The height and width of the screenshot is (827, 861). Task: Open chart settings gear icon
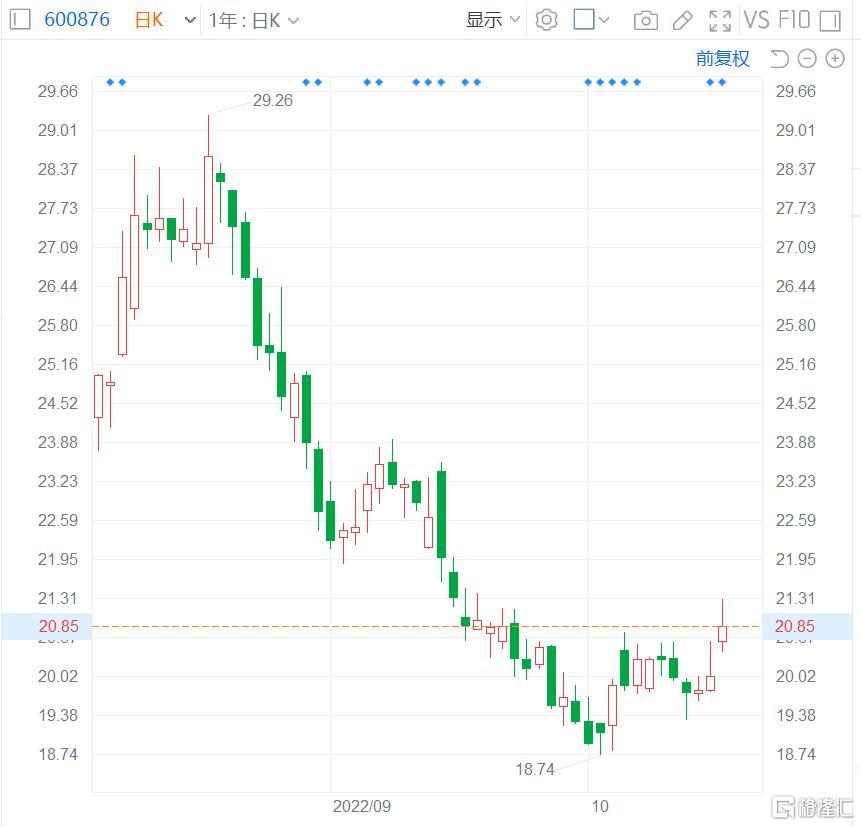point(546,20)
